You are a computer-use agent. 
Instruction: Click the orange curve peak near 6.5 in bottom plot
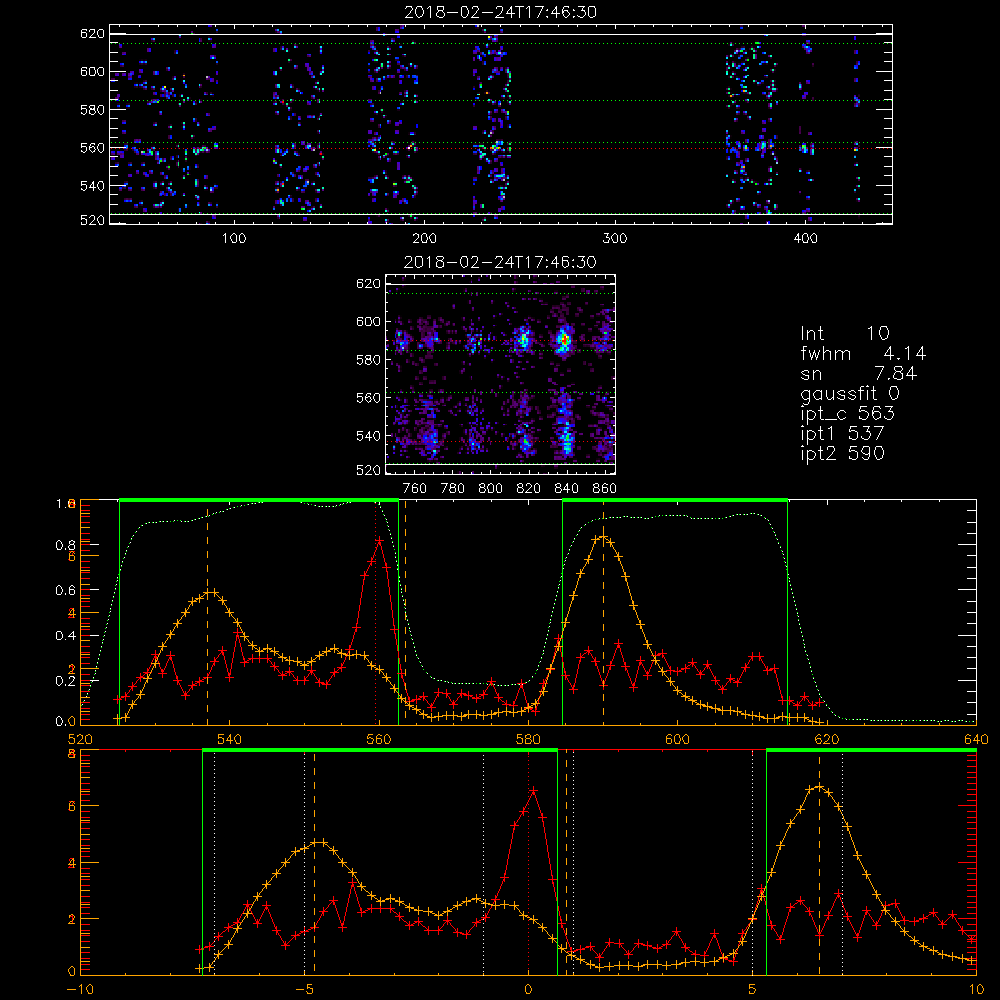click(820, 787)
